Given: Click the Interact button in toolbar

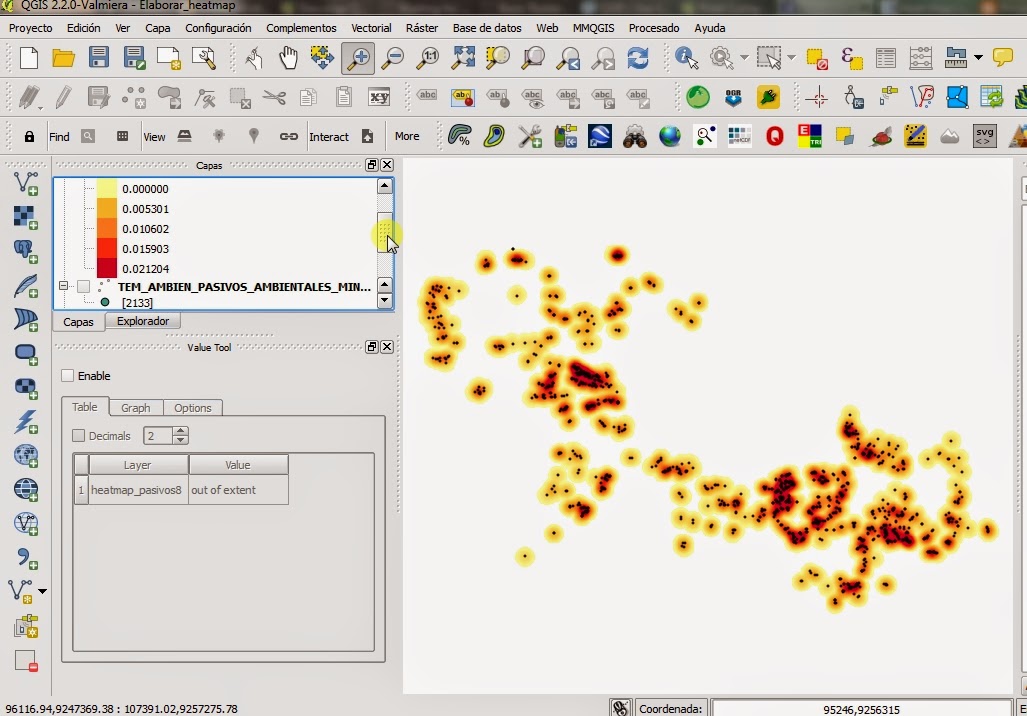Looking at the screenshot, I should pyautogui.click(x=329, y=136).
